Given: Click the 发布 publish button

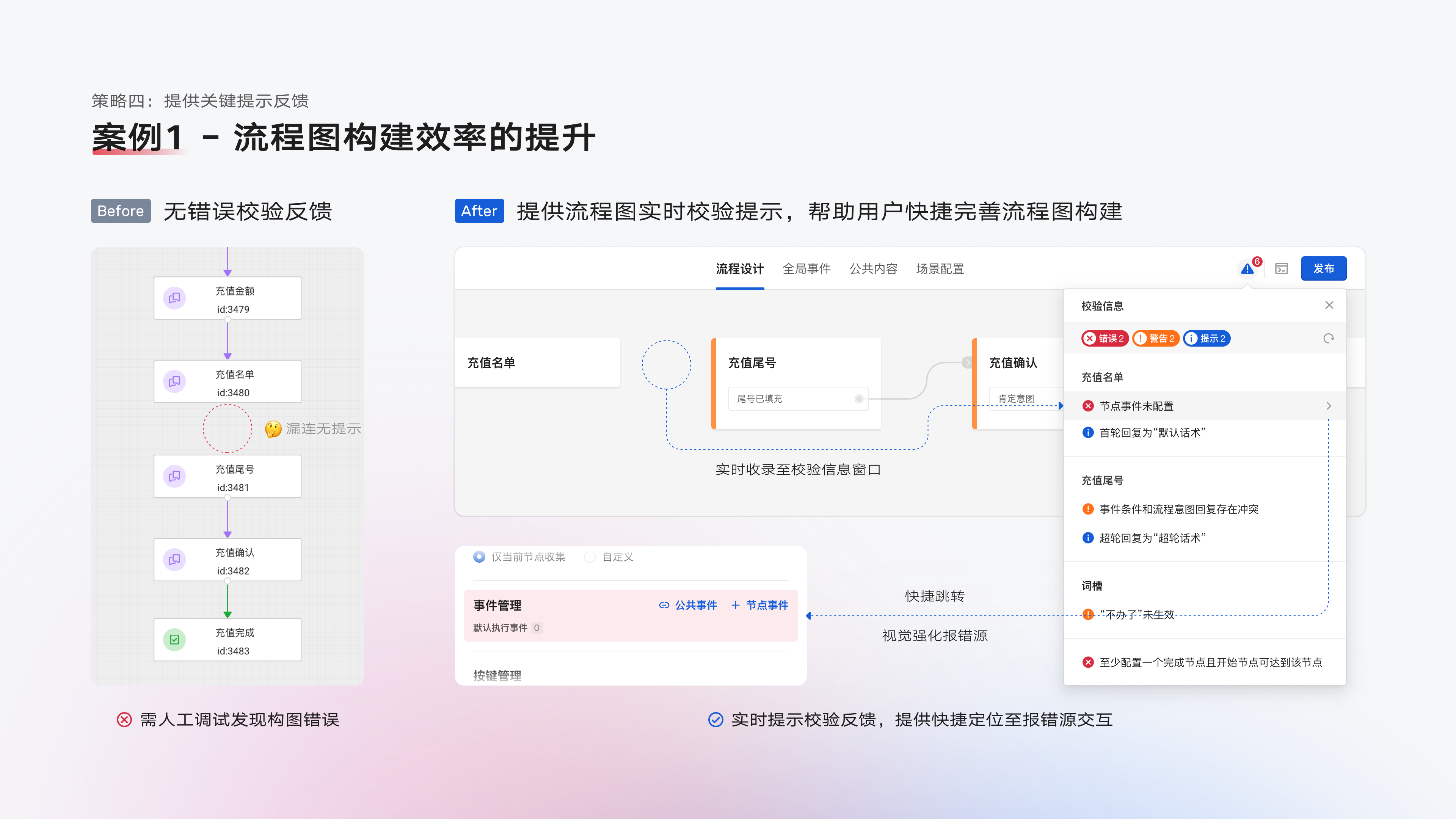Looking at the screenshot, I should (1324, 268).
